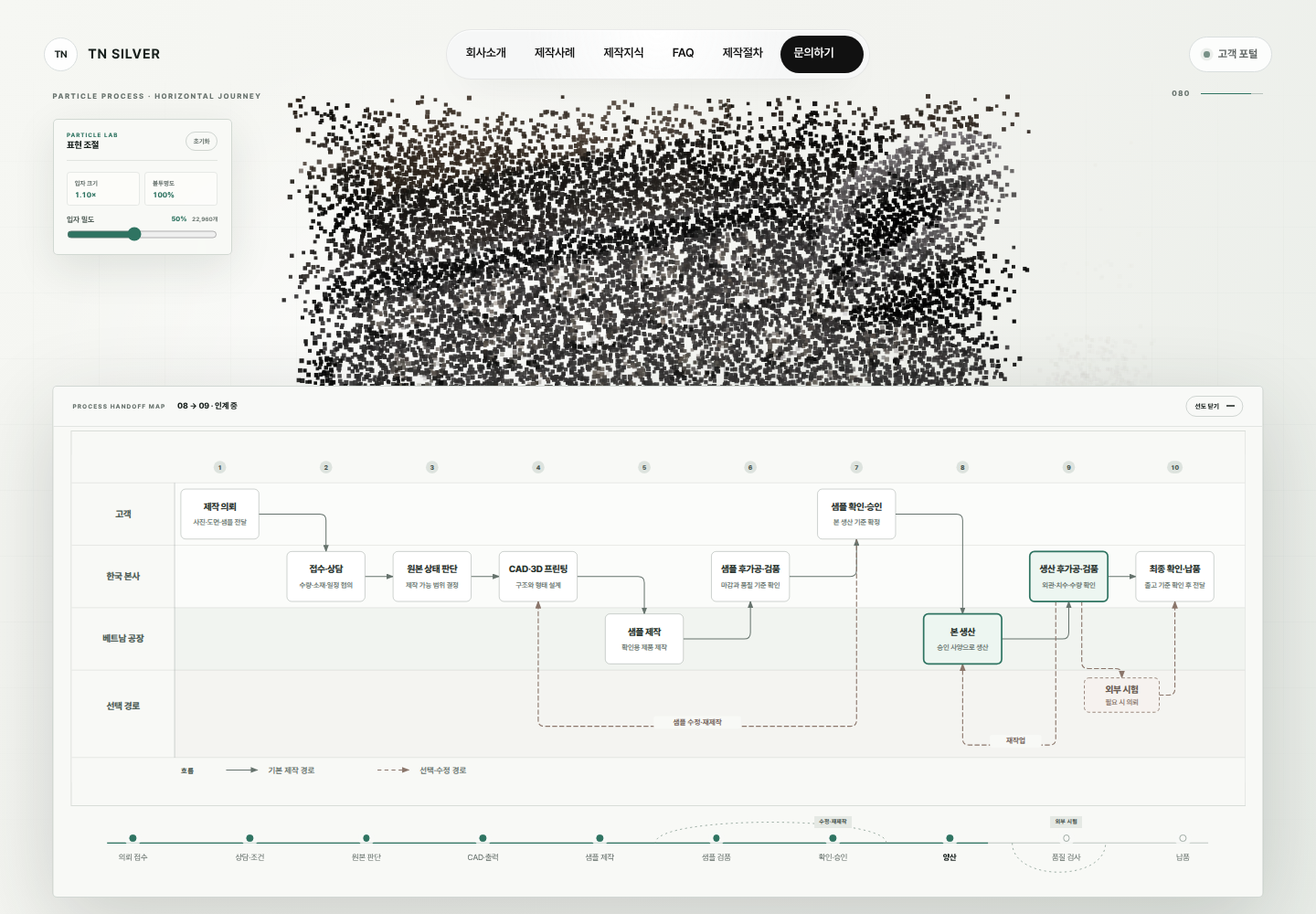Reset particle settings with 초기화

[x=202, y=141]
